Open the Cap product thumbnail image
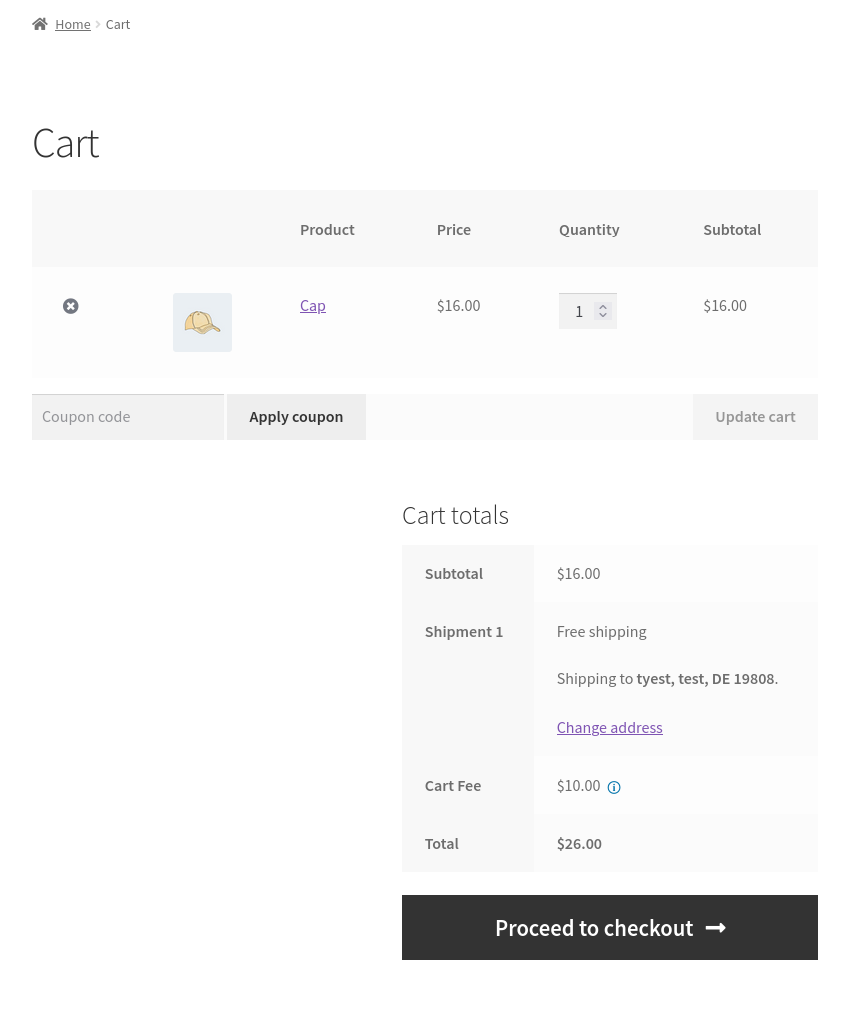Screen dimensions: 847x1009 pos(202,322)
